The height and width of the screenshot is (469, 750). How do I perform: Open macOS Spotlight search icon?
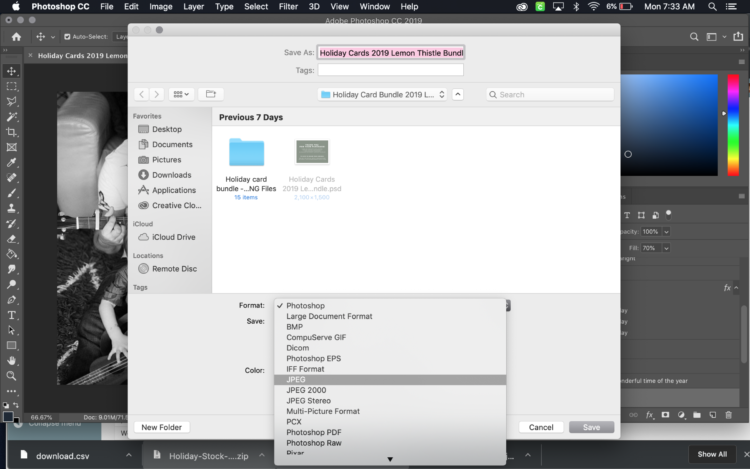tap(712, 7)
